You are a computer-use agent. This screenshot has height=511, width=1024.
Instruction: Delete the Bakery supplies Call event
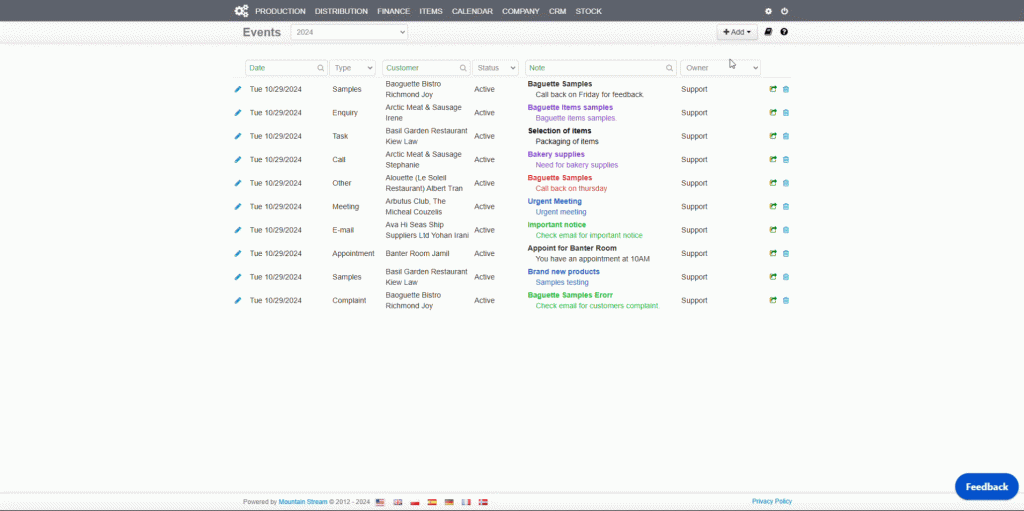(786, 159)
